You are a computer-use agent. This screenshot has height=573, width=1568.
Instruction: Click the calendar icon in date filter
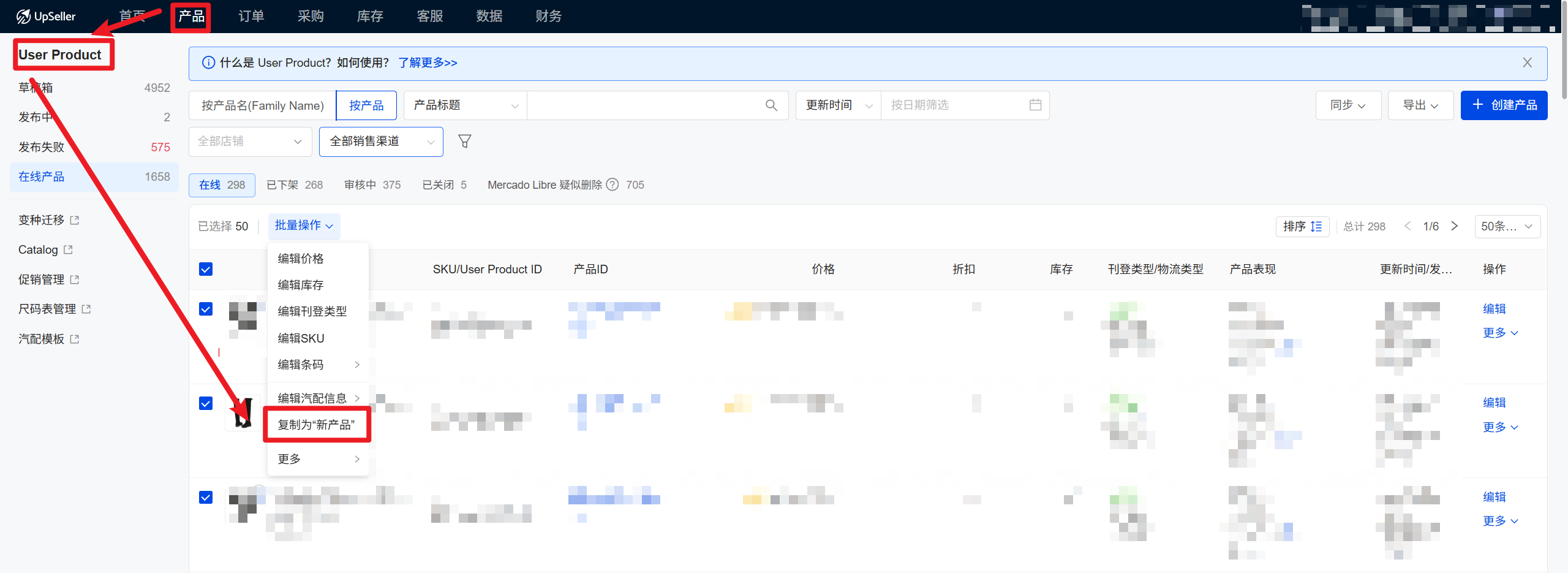point(1035,105)
